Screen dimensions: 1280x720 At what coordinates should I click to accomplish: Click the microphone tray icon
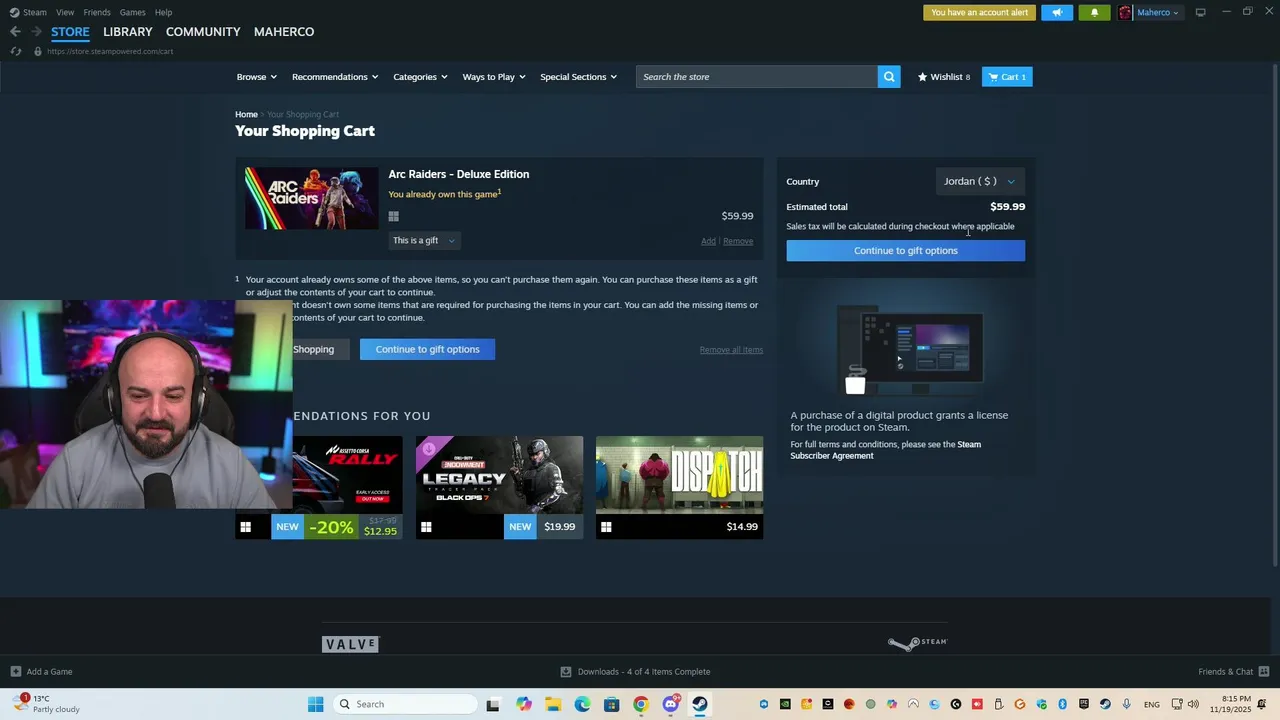coord(1127,704)
